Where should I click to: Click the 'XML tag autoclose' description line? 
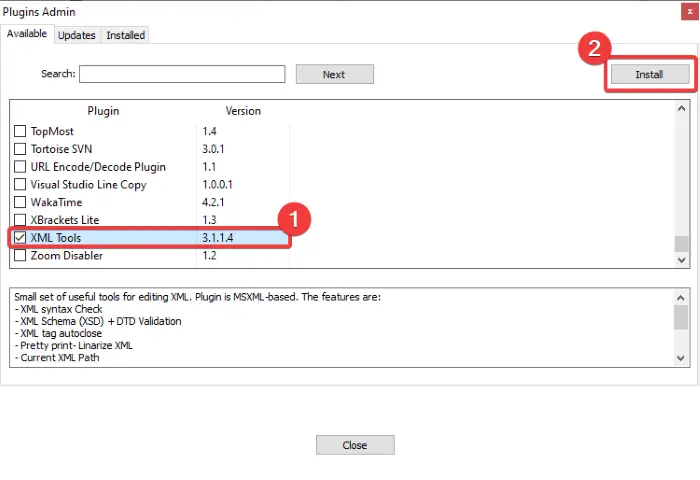click(58, 333)
